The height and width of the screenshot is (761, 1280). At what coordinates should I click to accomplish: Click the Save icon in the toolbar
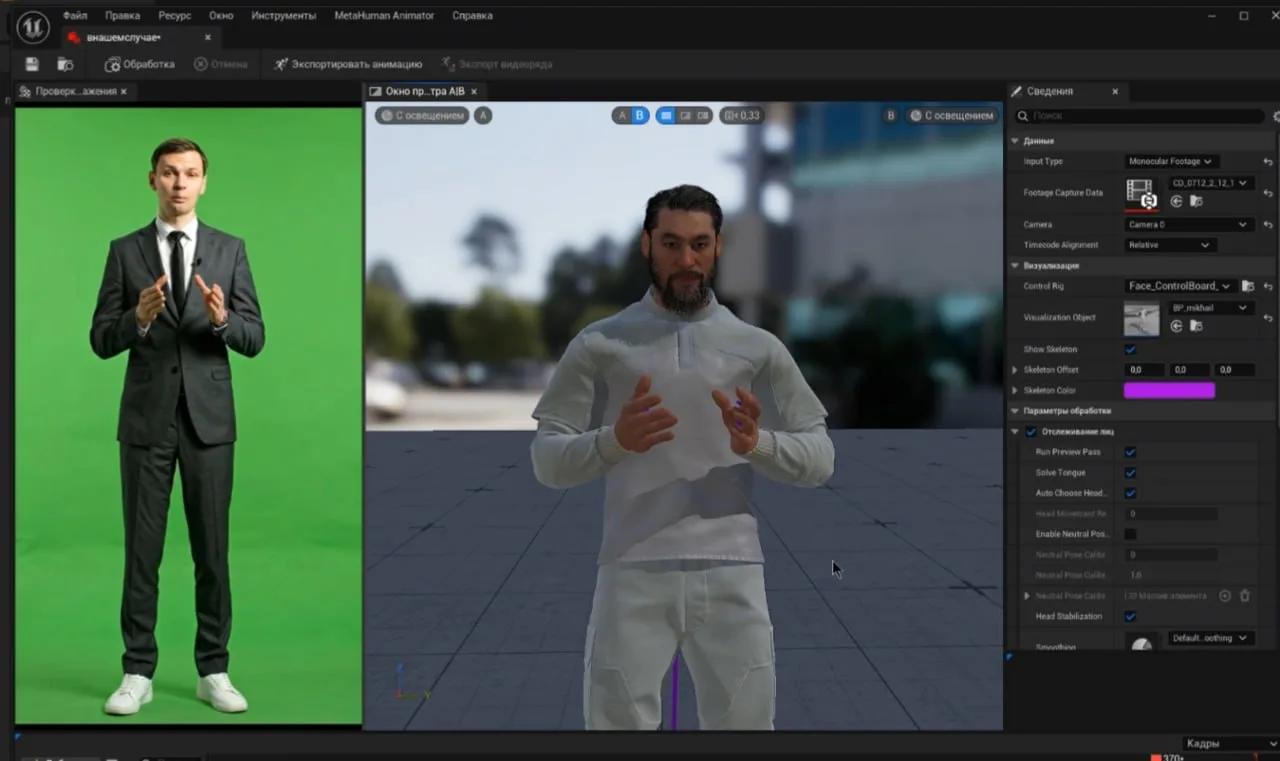point(32,64)
